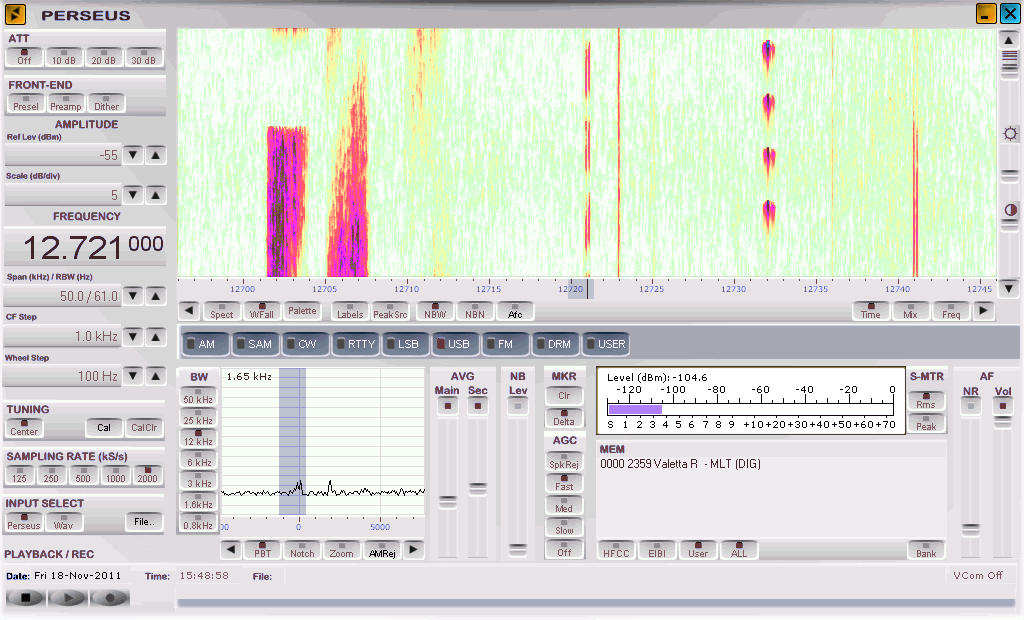Lower the CF Step using down arrow

(134, 337)
